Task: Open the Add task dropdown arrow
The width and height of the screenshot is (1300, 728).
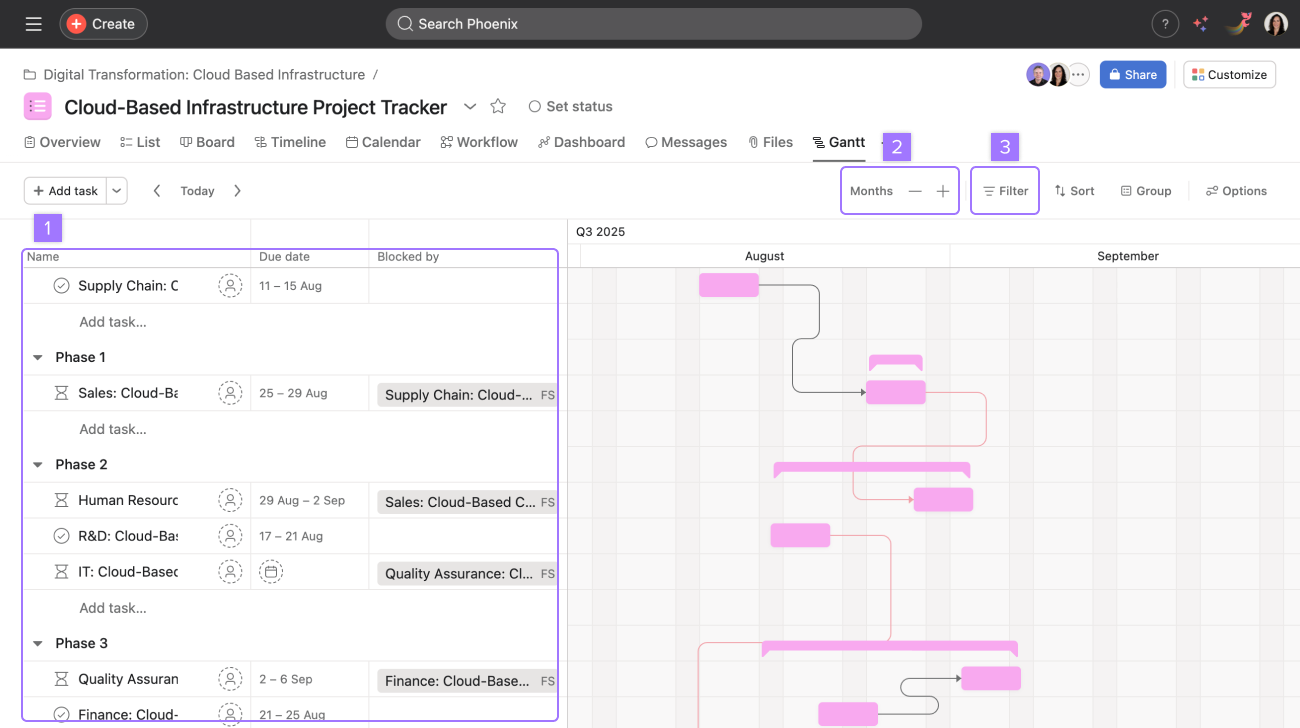Action: [117, 191]
